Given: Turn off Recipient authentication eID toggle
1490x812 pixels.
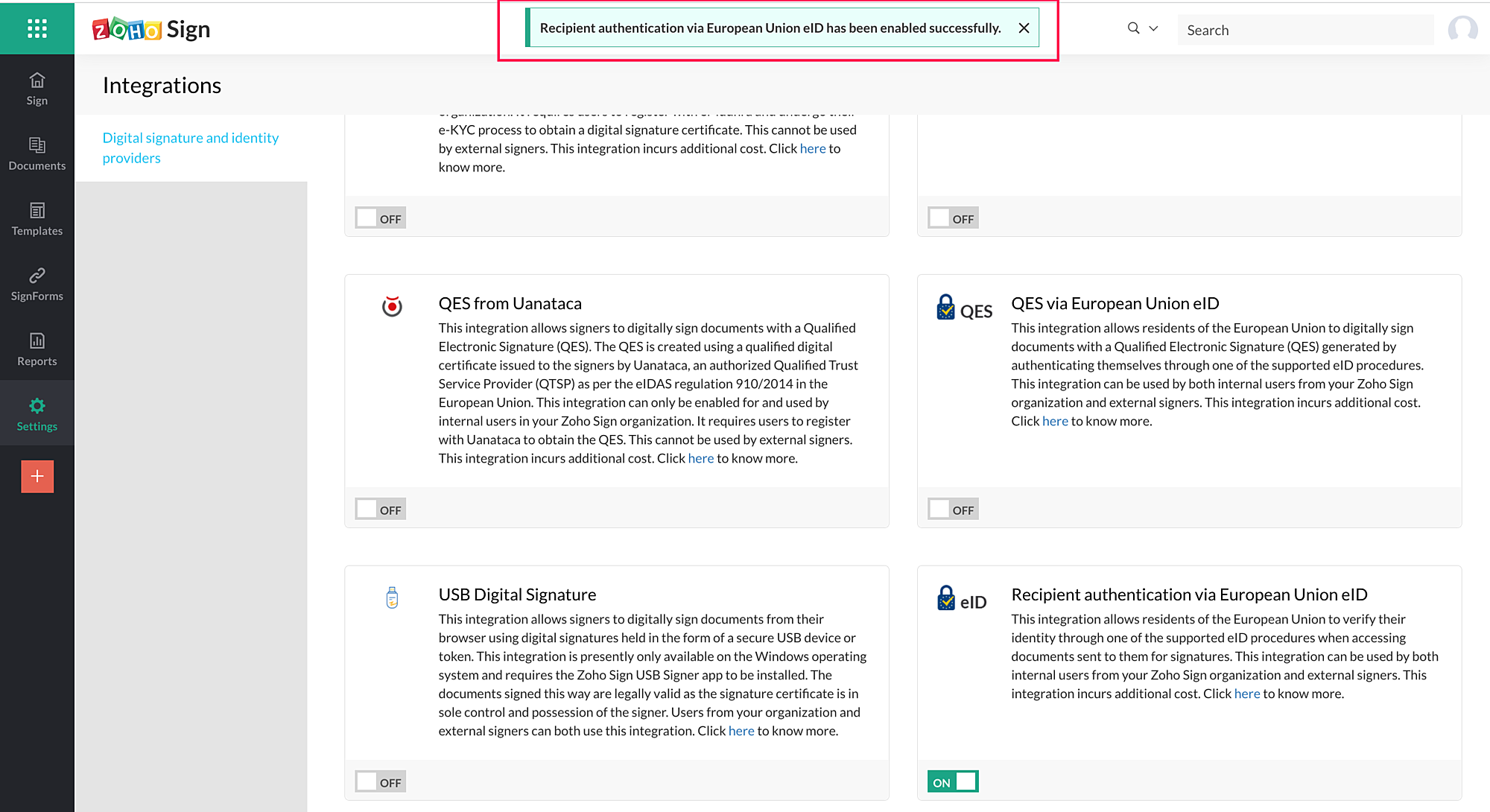Looking at the screenshot, I should [952, 782].
